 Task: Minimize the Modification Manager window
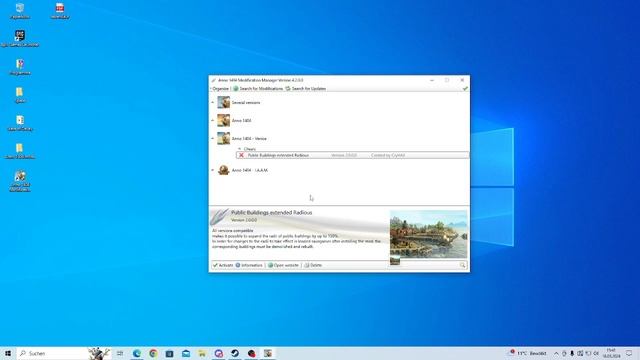[x=432, y=80]
